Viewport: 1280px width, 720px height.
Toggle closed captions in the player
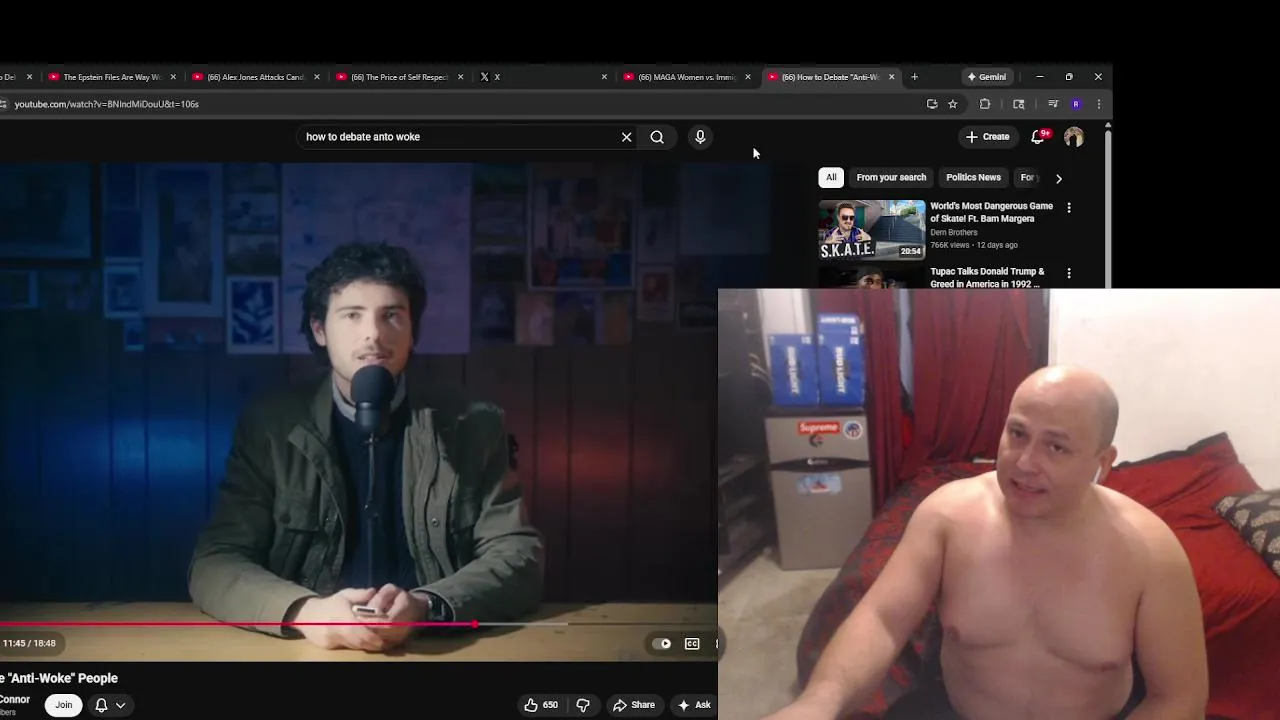[x=692, y=644]
